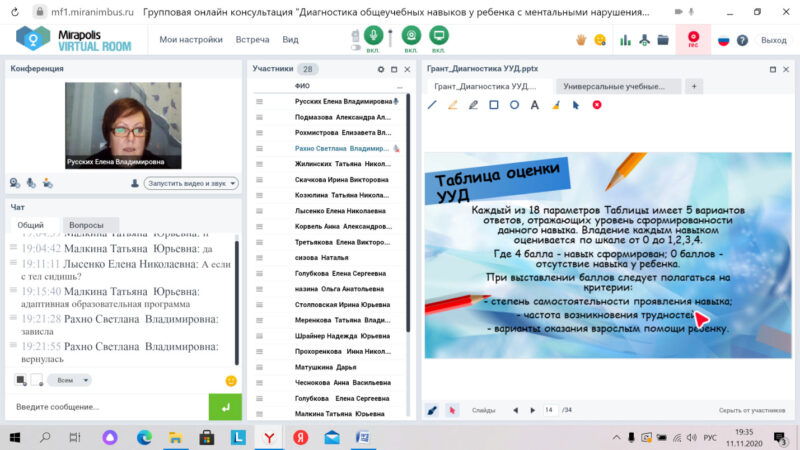Toggle the red pointer icon below the slide
This screenshot has height=450, width=800.
[452, 410]
